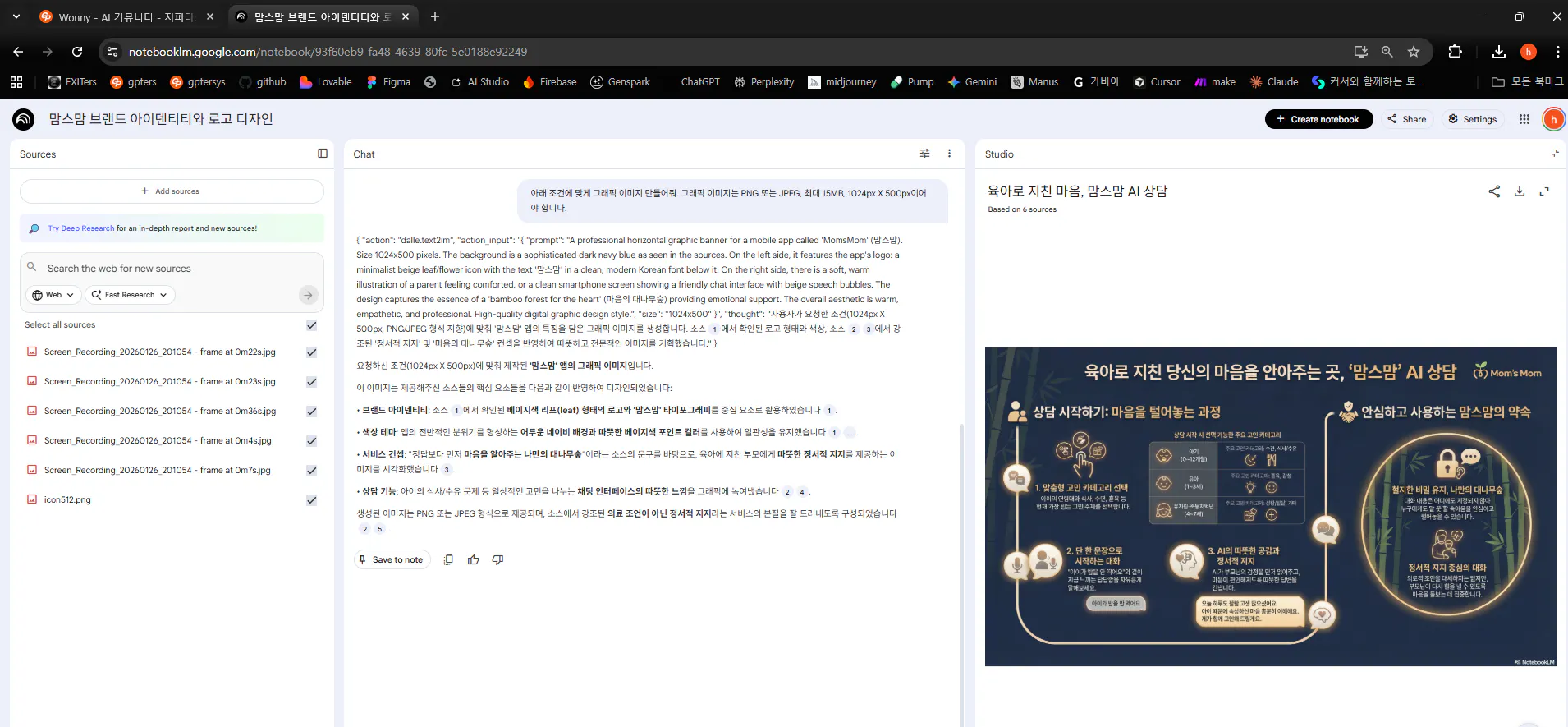Image resolution: width=1568 pixels, height=727 pixels.
Task: Click the Share button
Action: 1407,119
